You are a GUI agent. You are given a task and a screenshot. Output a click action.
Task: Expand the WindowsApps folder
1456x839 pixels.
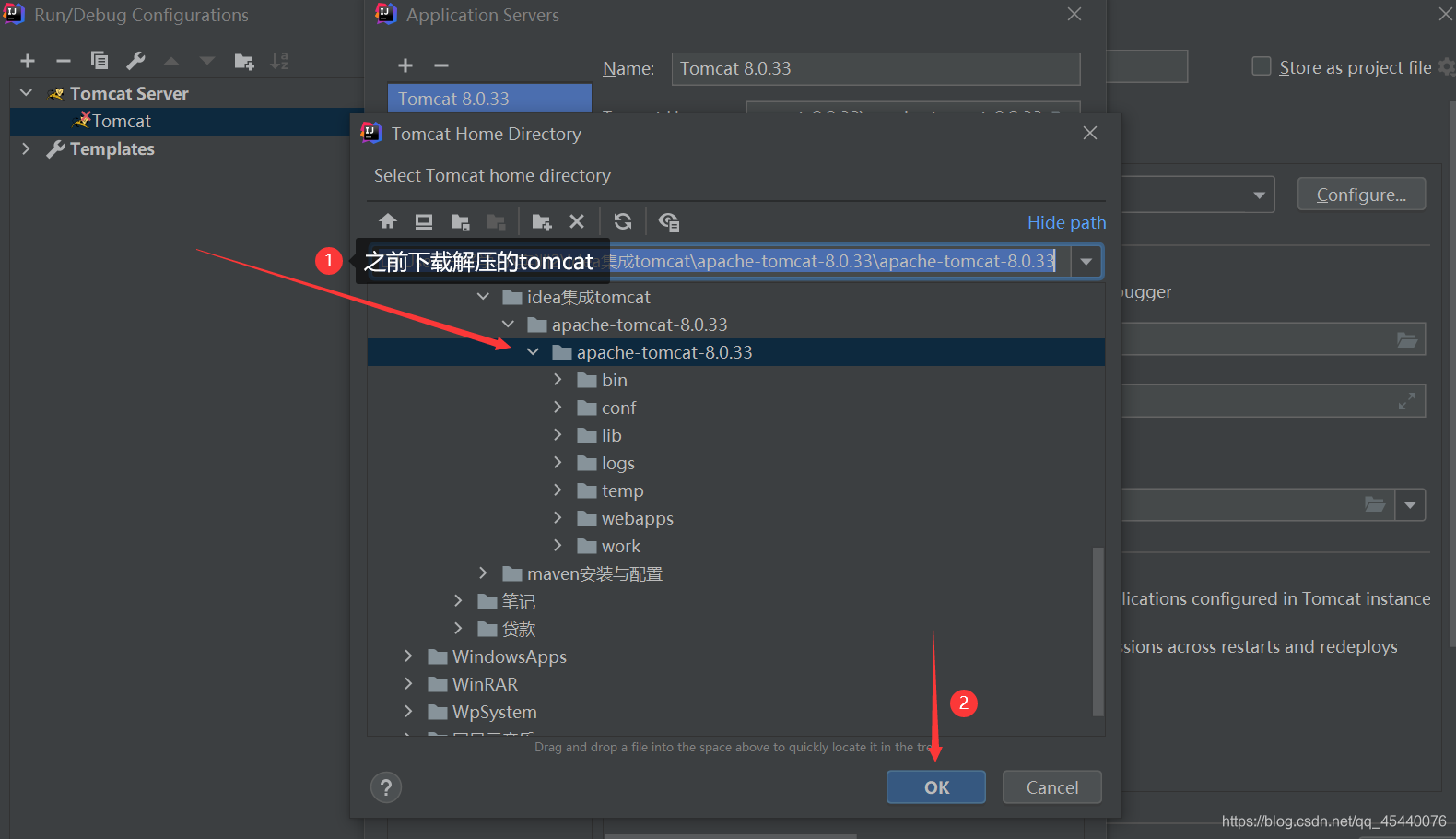tap(408, 656)
